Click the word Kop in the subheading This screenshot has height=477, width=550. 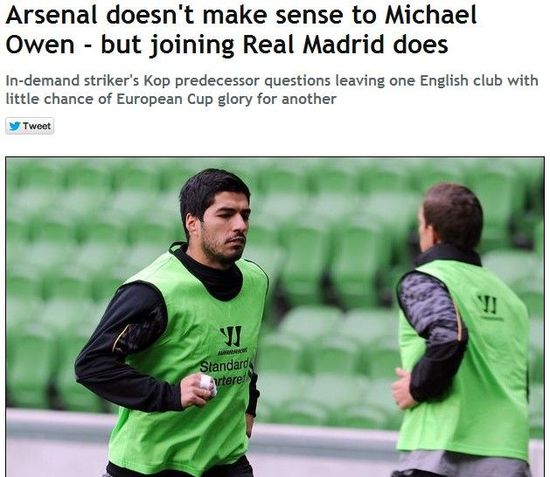pyautogui.click(x=157, y=81)
